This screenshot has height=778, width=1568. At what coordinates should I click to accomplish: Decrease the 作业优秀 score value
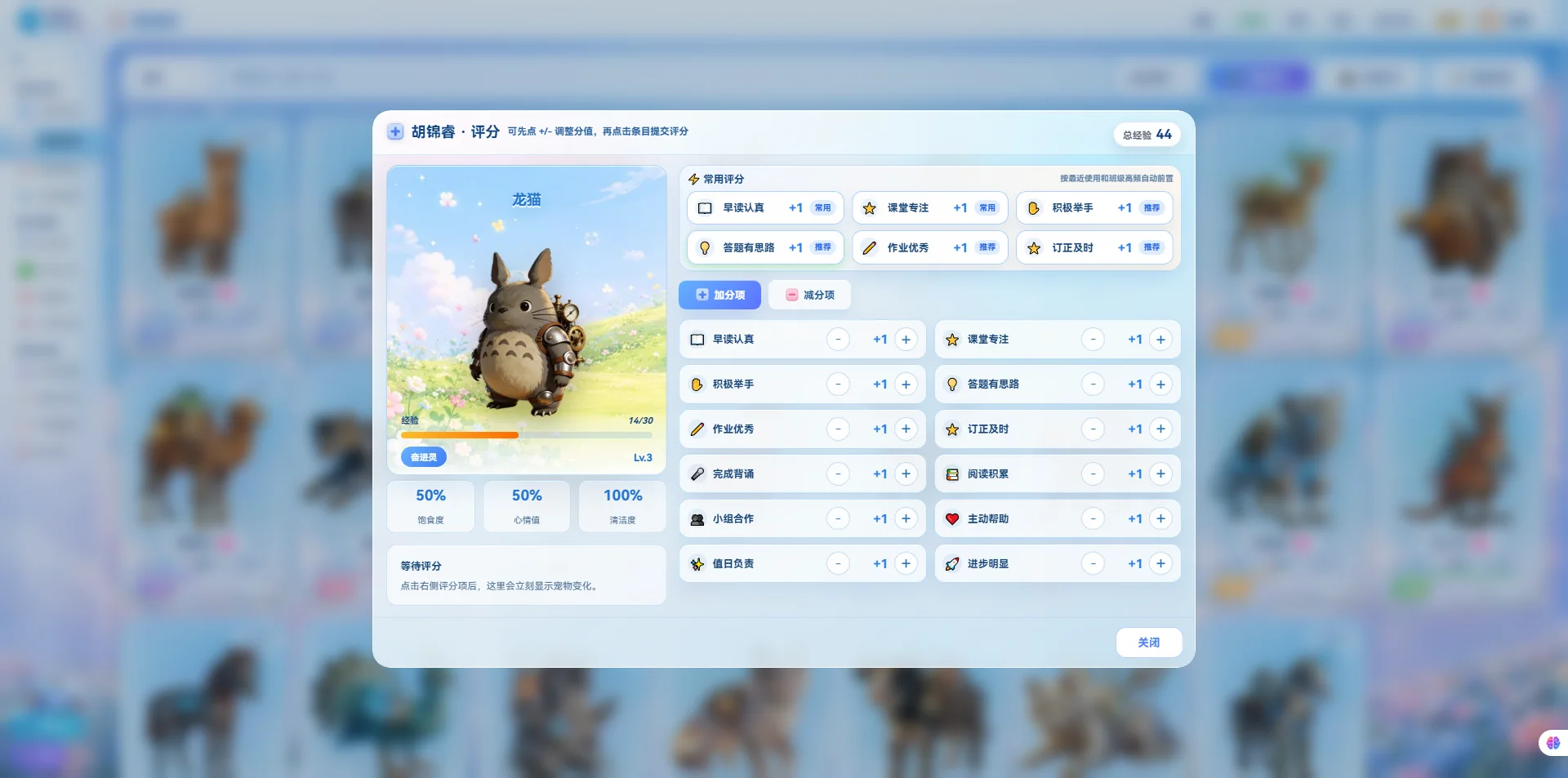(x=838, y=429)
